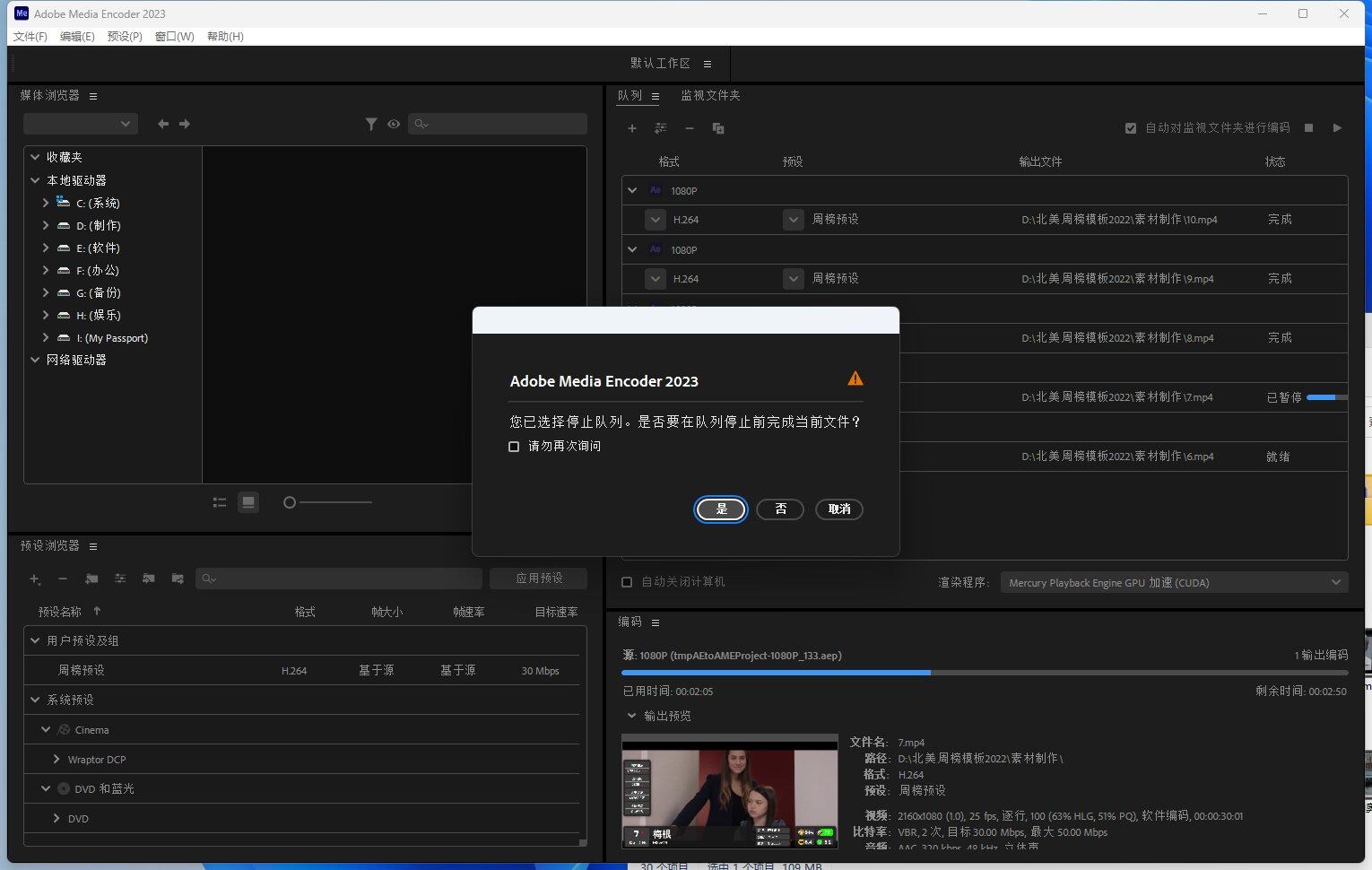Click the 应用预设 button
Screen dimensions: 1372x870
pyautogui.click(x=539, y=579)
